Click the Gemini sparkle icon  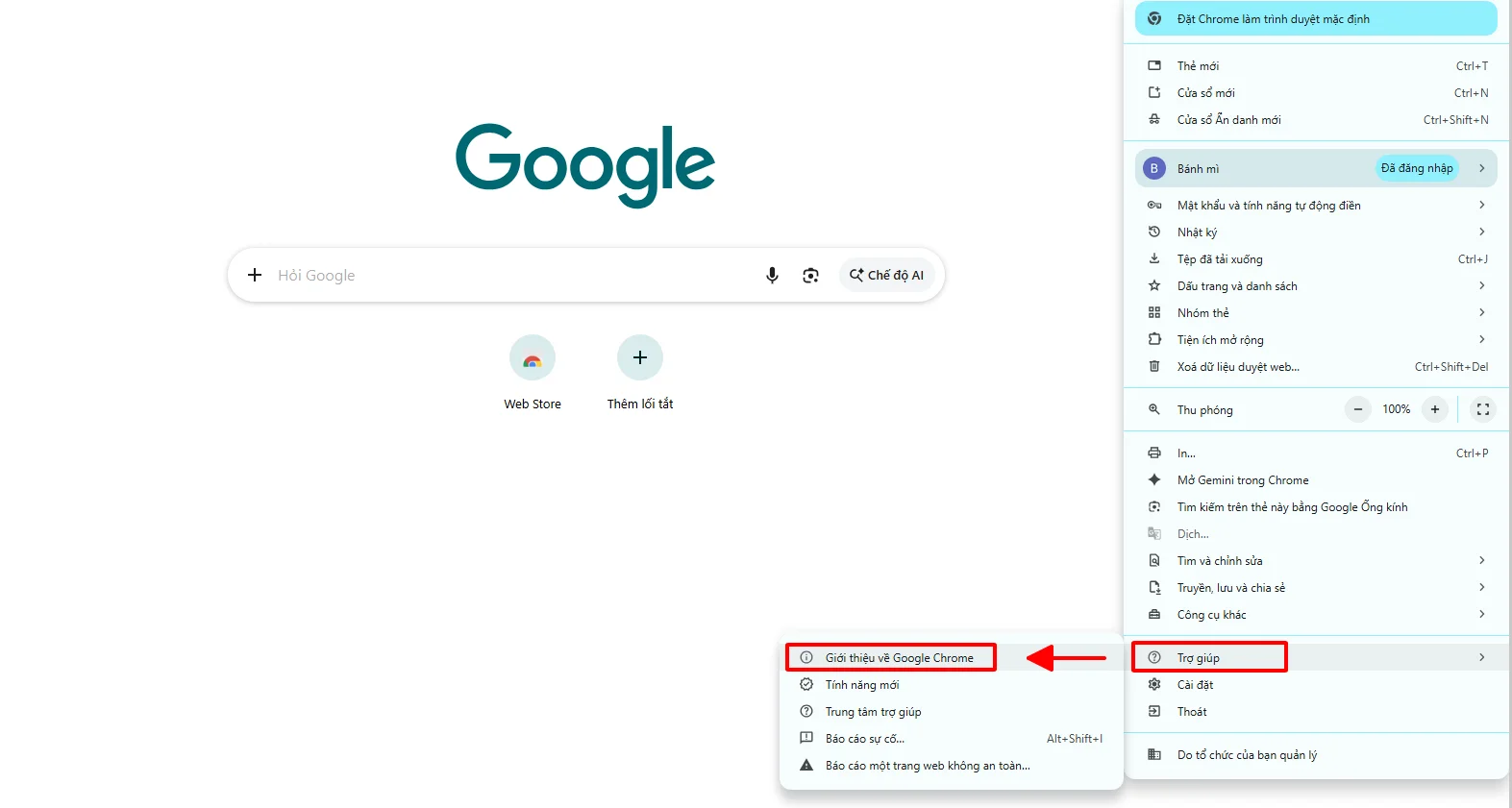(x=1154, y=479)
